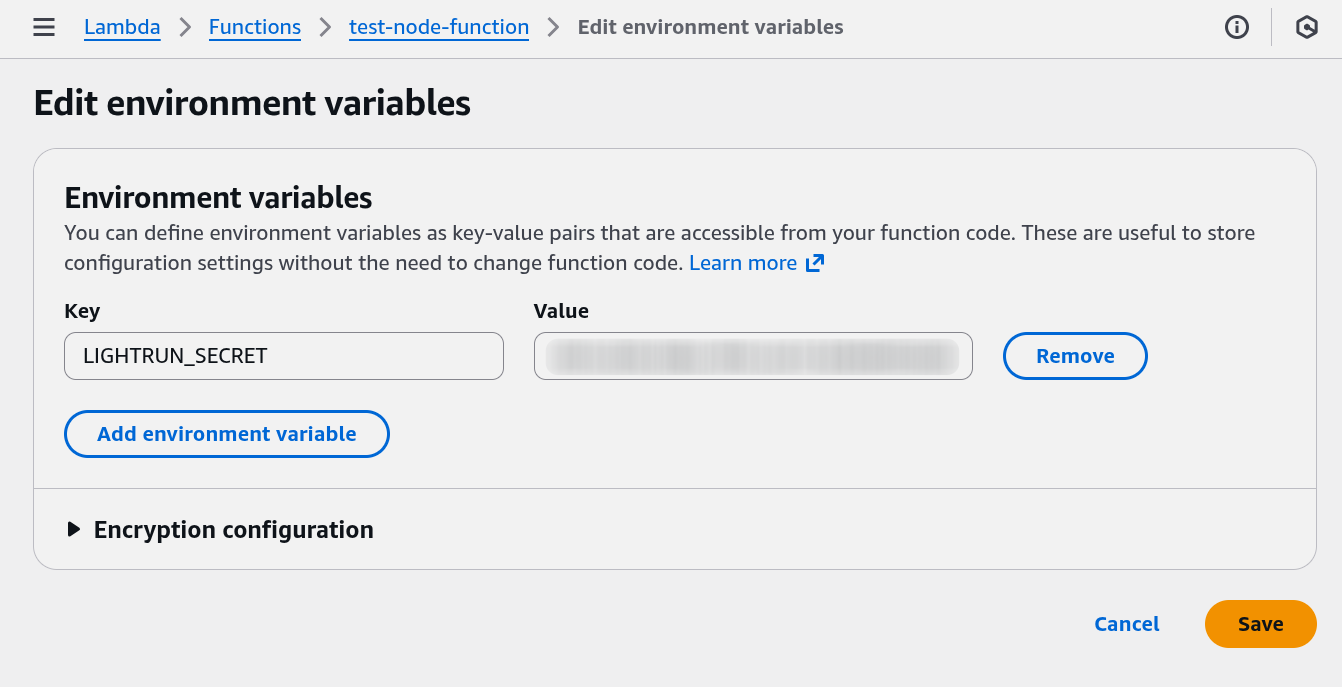
Task: Click the Key field containing LIGHTRUN_SECRET
Action: [283, 356]
